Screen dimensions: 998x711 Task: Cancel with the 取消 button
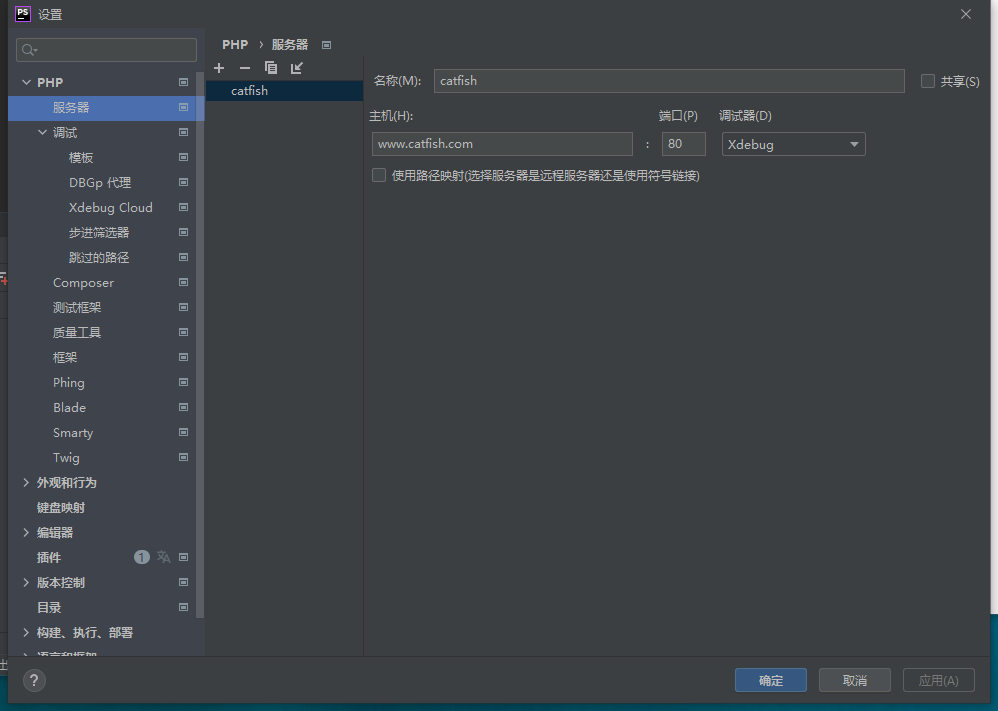point(855,680)
